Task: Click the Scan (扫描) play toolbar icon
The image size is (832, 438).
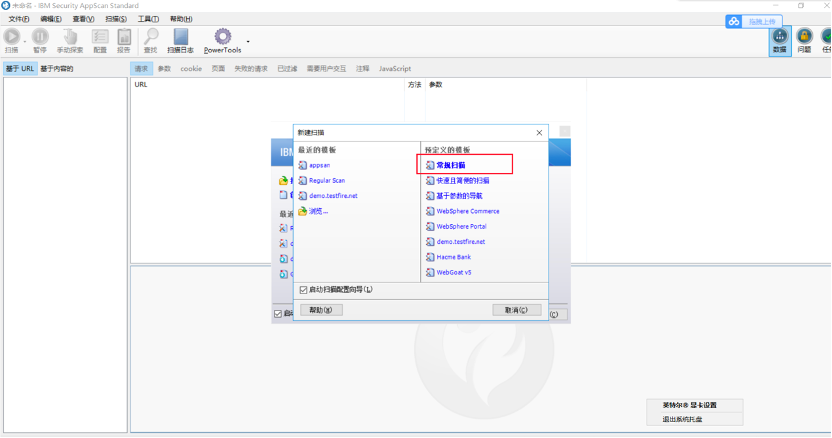Action: [12, 37]
